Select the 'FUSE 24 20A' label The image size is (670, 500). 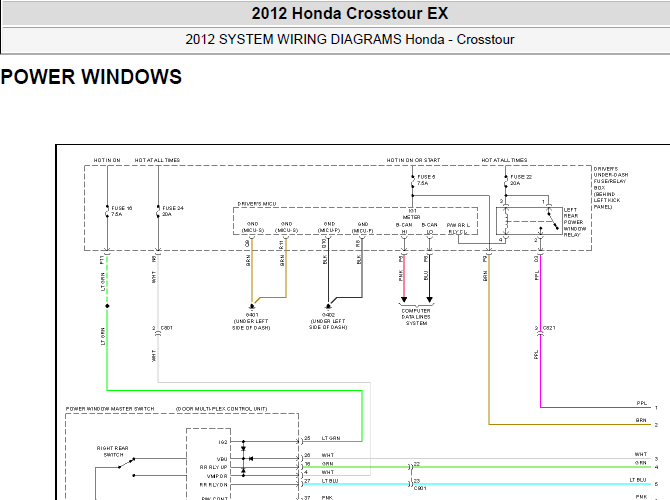point(173,211)
